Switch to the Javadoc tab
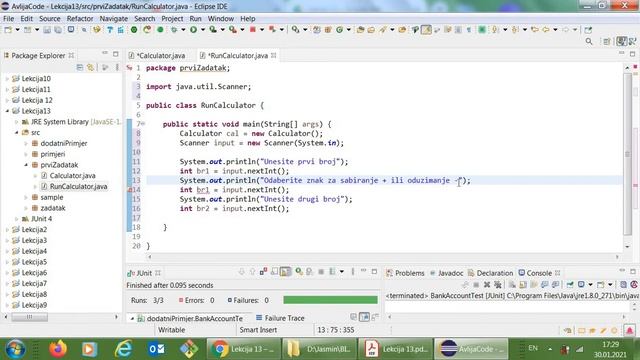 click(x=447, y=273)
